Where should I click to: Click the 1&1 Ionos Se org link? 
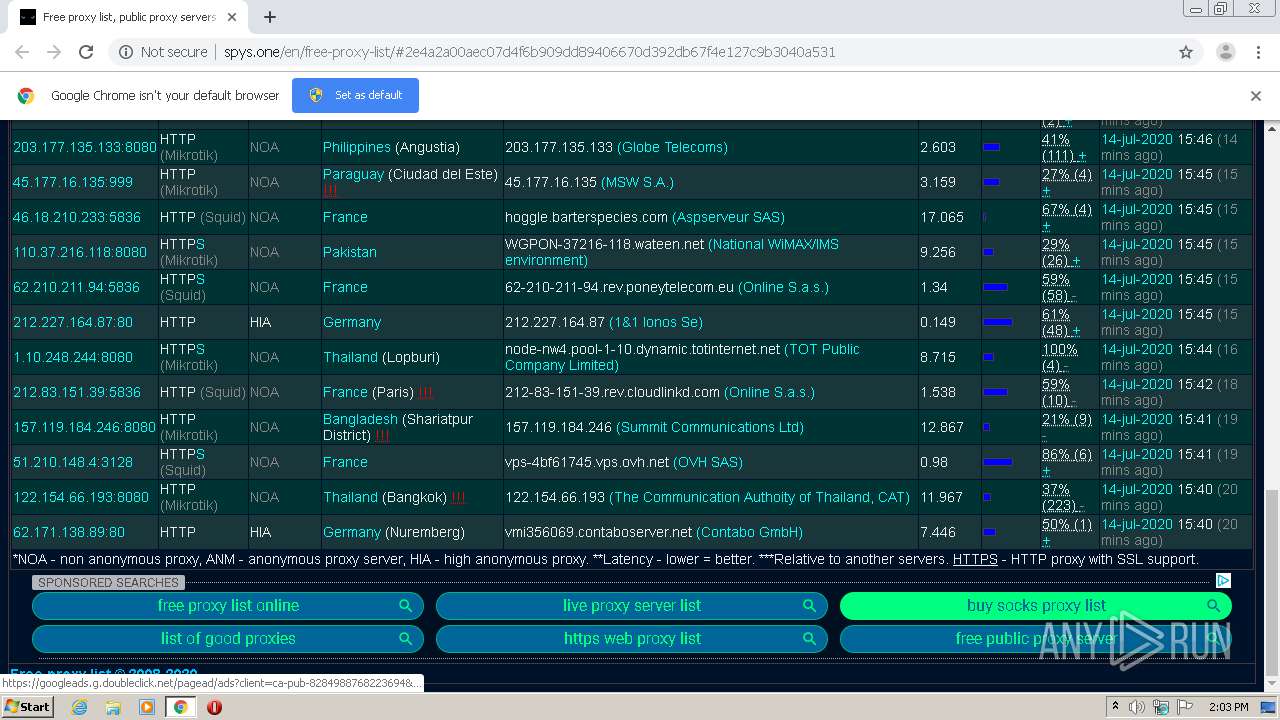[x=655, y=322]
